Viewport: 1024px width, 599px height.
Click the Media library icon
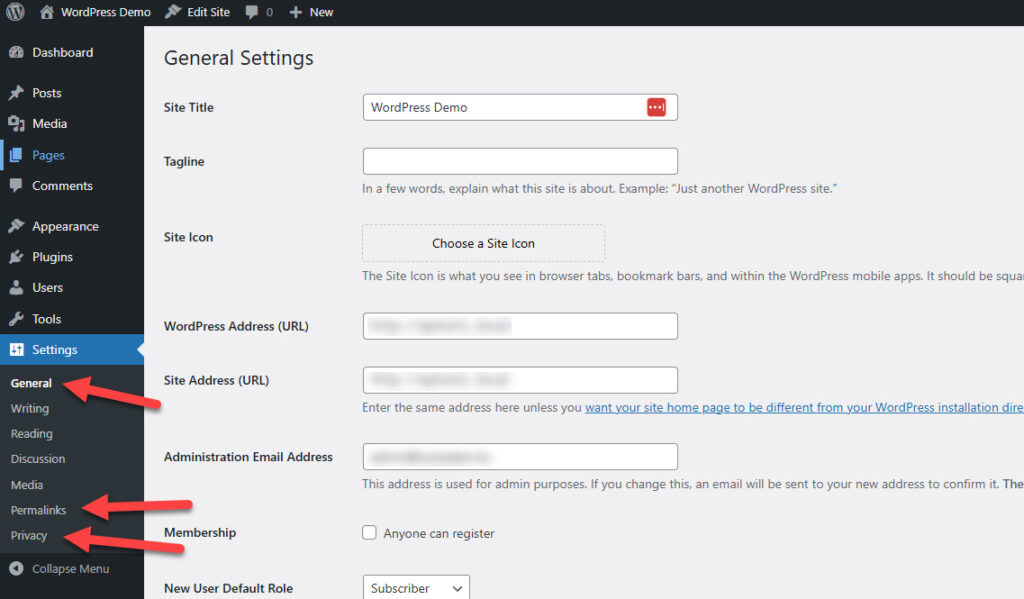(x=16, y=124)
